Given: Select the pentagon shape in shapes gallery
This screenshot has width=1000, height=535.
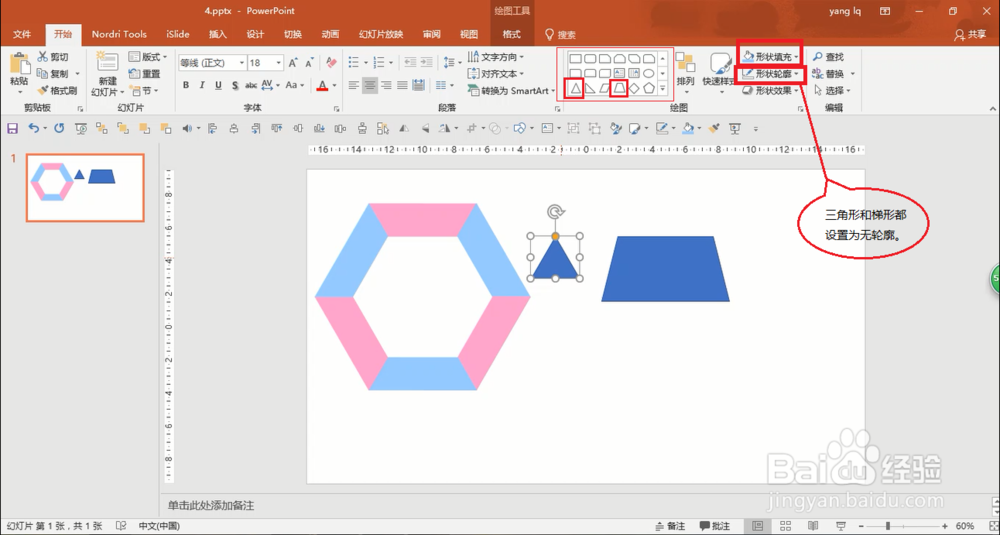Looking at the screenshot, I should point(649,88).
